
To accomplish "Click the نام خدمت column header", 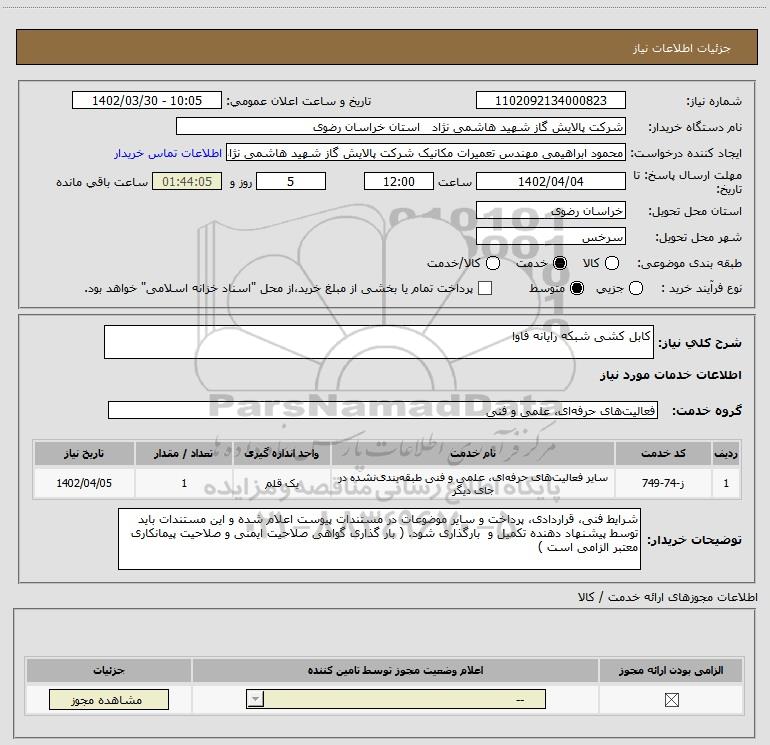I will tap(472, 453).
